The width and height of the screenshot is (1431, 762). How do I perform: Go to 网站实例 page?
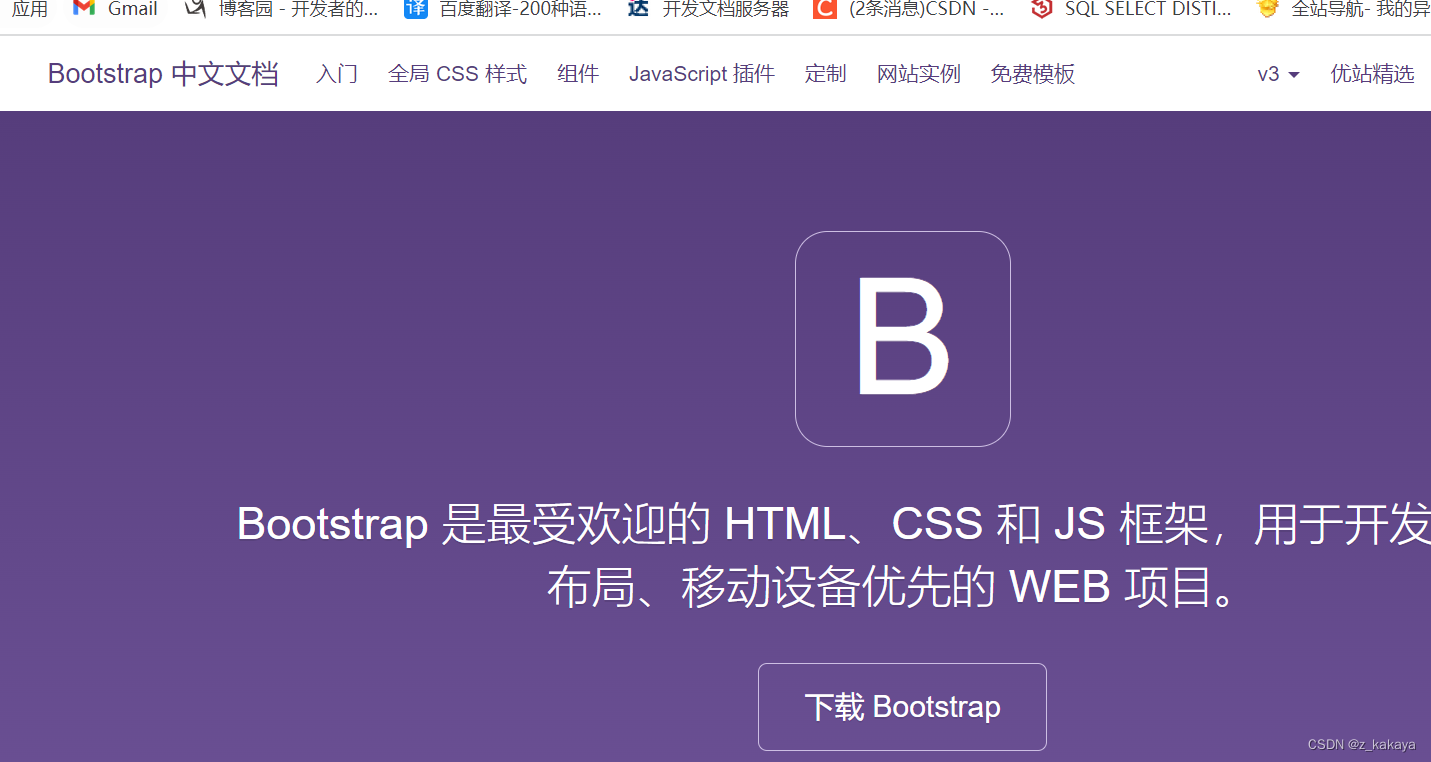(919, 74)
